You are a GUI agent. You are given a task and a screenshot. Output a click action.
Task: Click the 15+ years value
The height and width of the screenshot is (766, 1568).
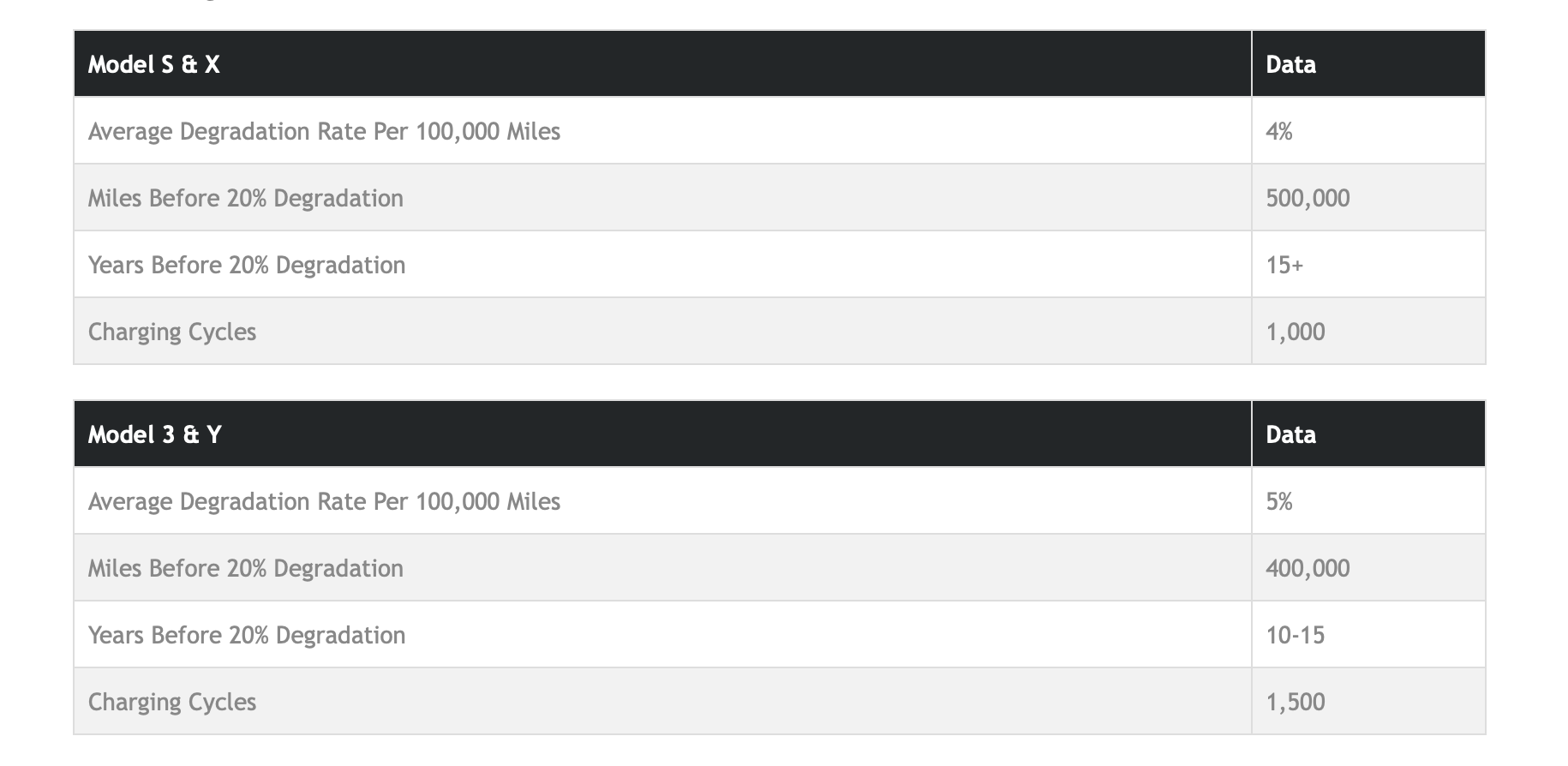[1284, 266]
